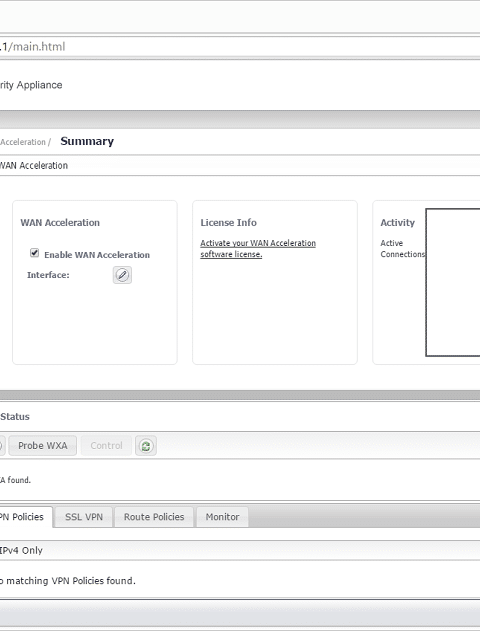Click the Enable WAN Acceleration label text
This screenshot has height=631, width=480.
coord(97,255)
